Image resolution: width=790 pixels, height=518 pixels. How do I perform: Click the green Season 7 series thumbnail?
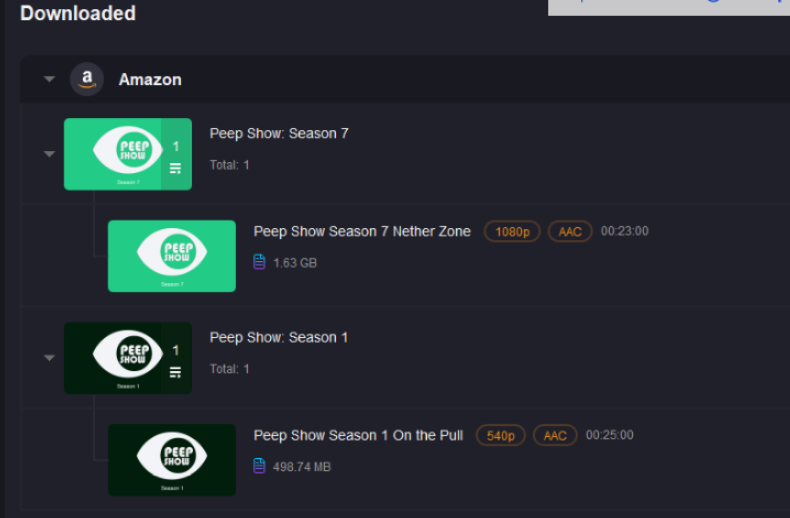[x=128, y=154]
